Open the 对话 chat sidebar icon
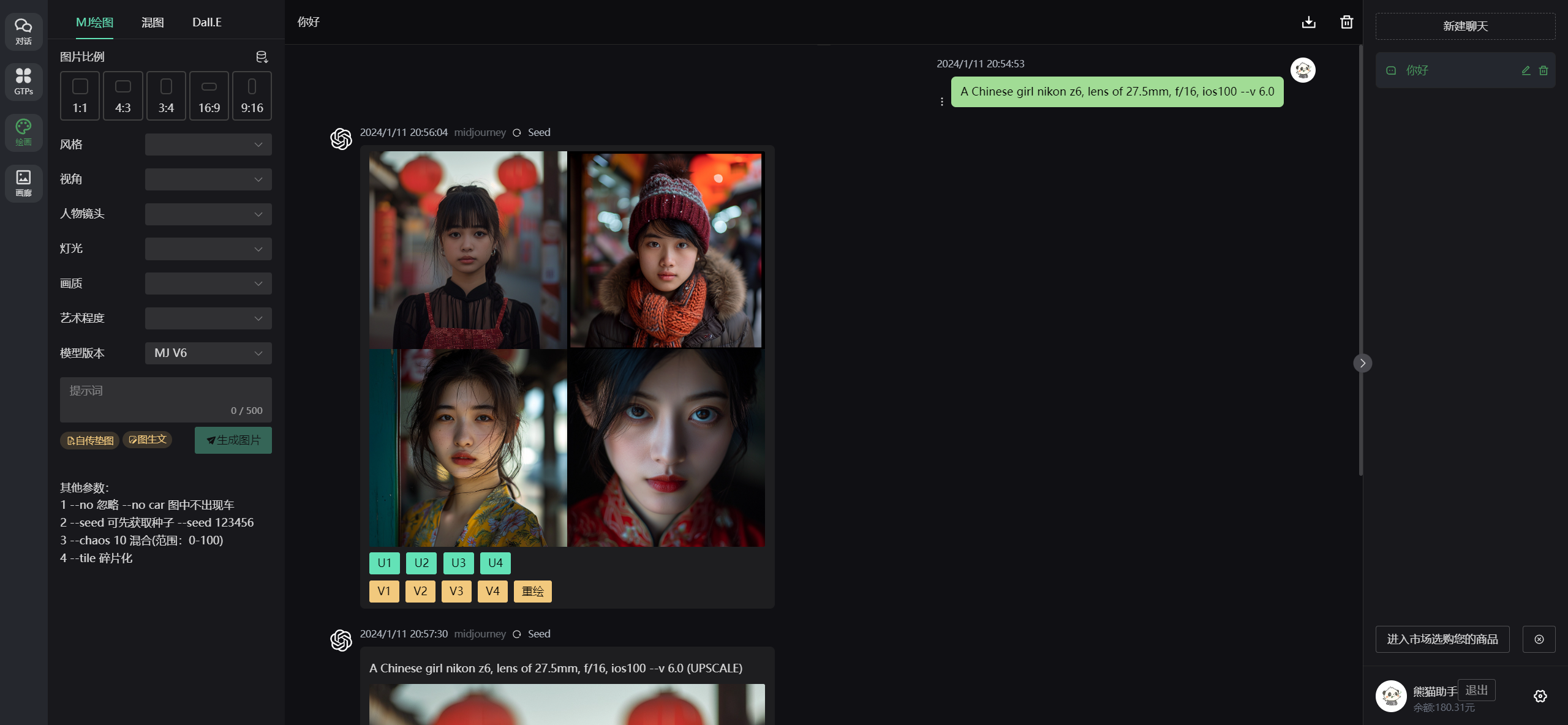 (23, 31)
